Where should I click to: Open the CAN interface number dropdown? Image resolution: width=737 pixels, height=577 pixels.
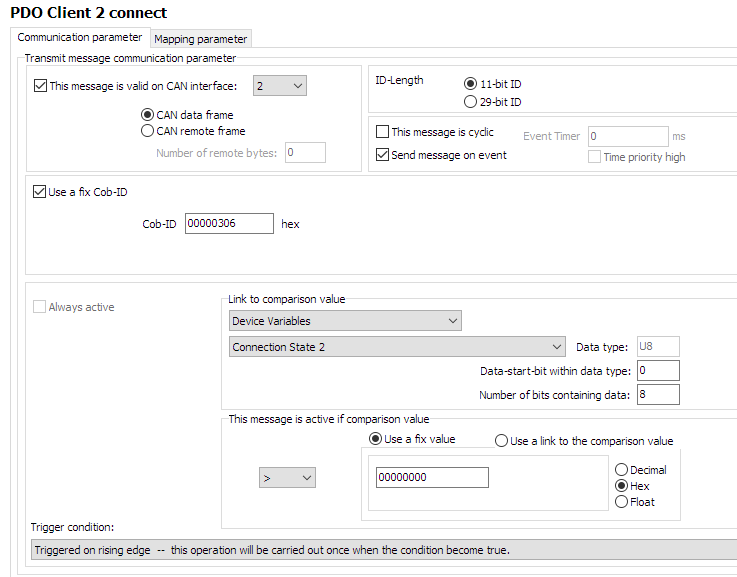pyautogui.click(x=279, y=86)
